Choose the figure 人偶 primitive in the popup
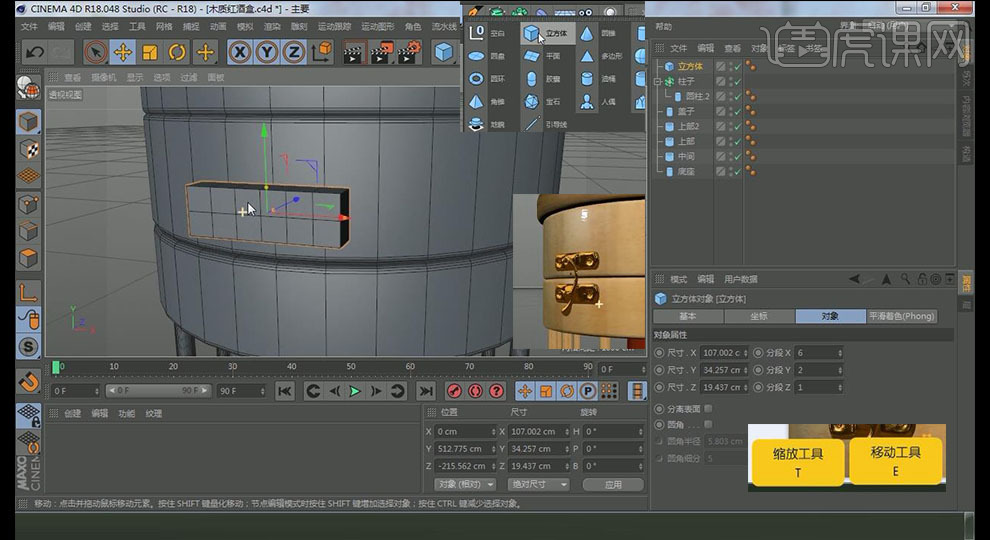 [x=599, y=102]
